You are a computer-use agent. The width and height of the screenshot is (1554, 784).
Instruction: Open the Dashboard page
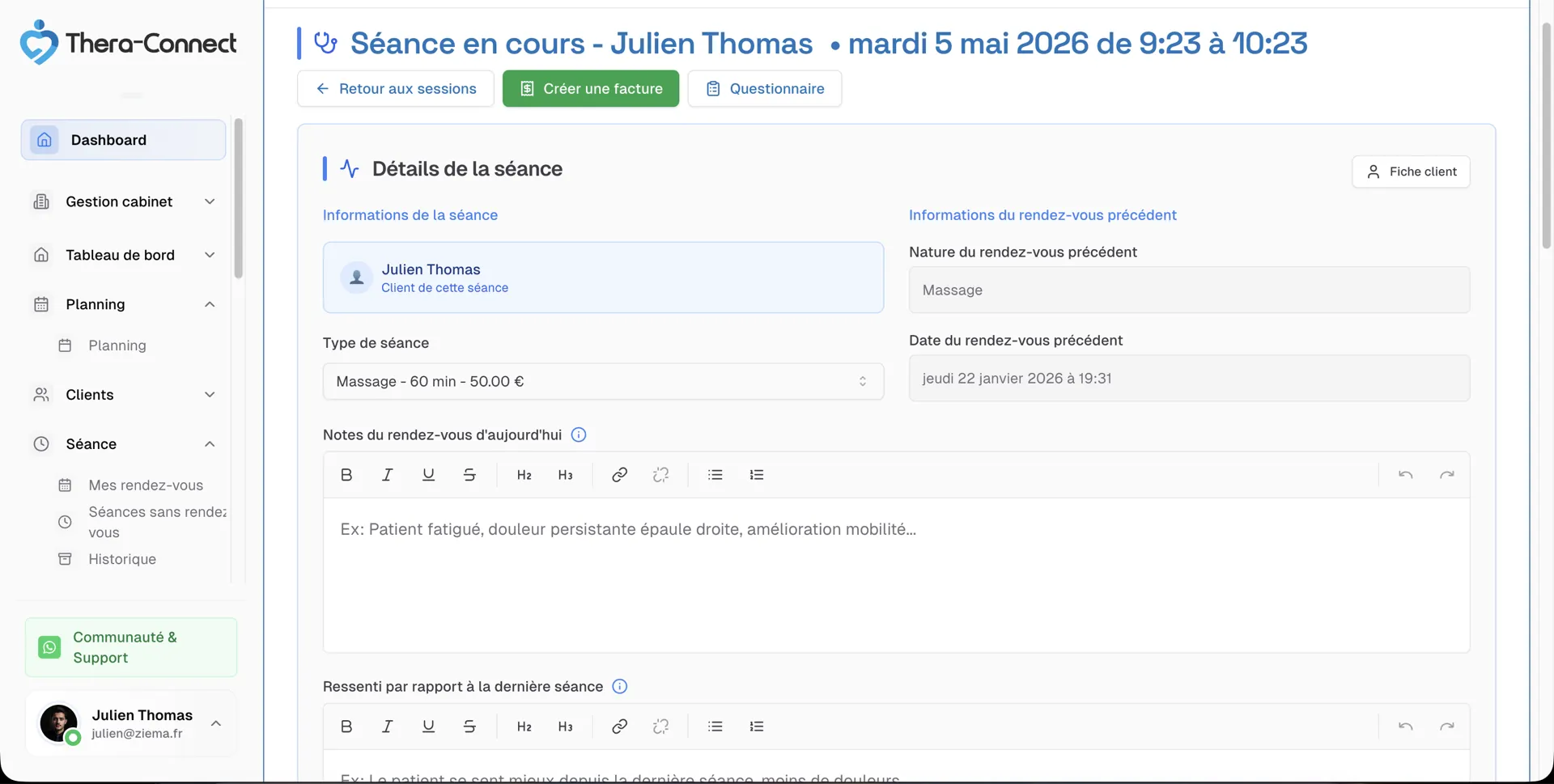pos(123,140)
